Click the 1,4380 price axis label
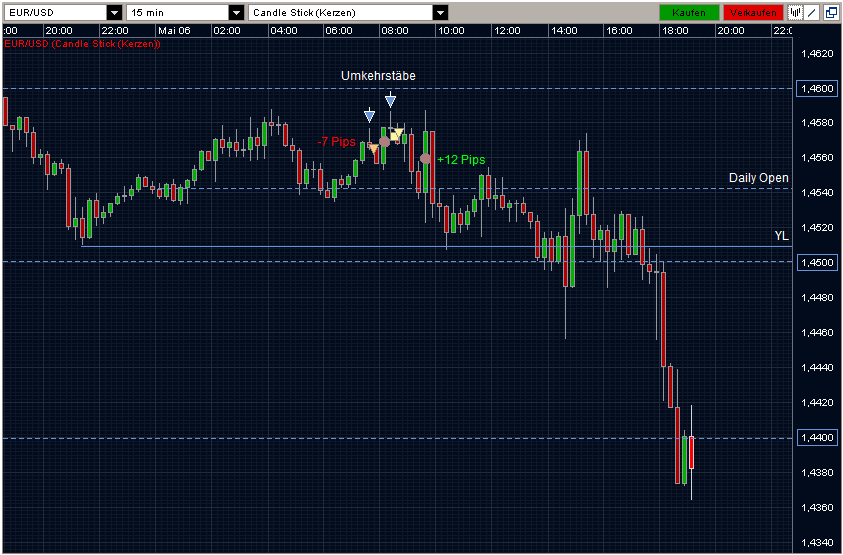Viewport: 843px width, 555px height. pos(817,473)
